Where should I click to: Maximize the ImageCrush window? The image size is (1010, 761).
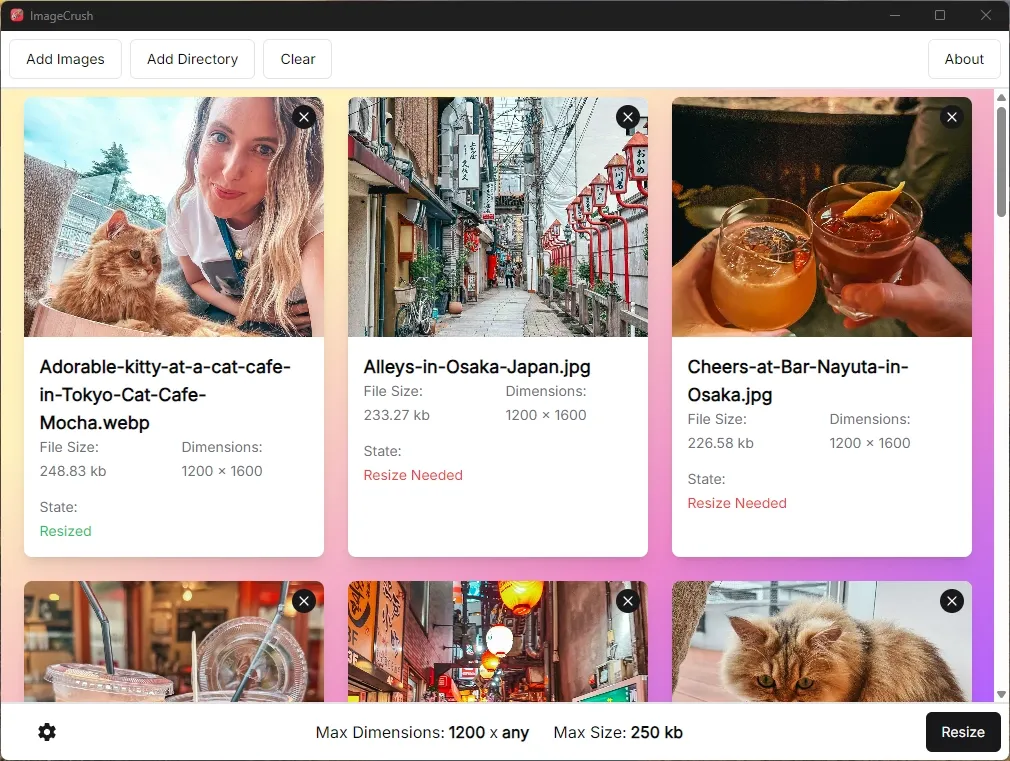coord(940,15)
